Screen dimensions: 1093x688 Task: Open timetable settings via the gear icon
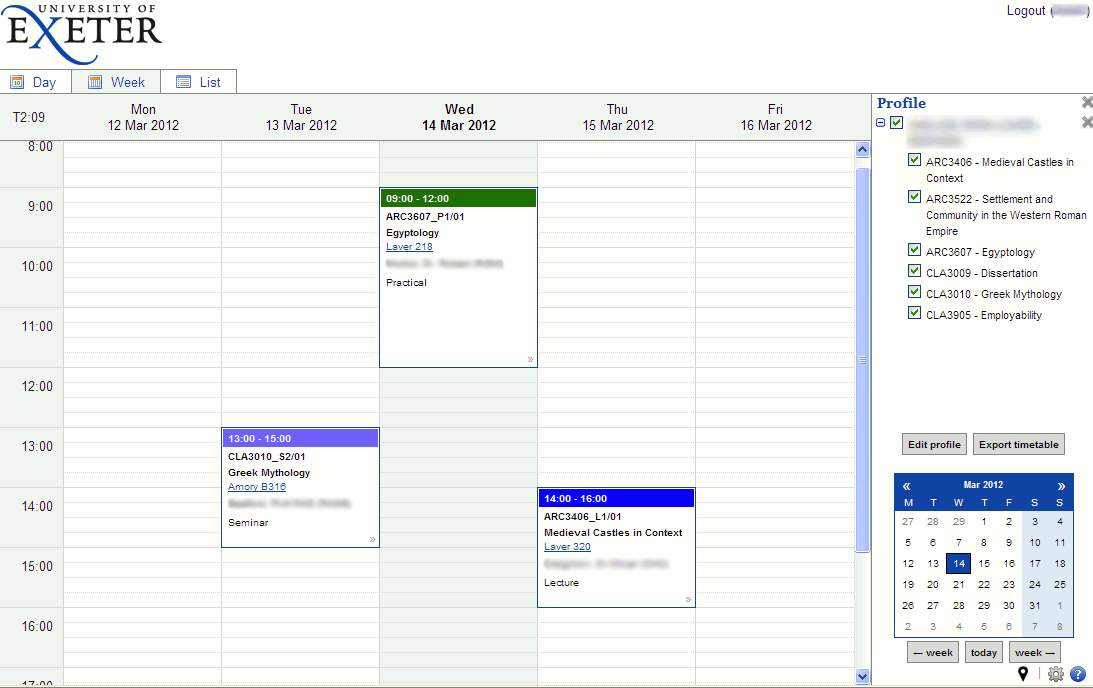point(1055,674)
